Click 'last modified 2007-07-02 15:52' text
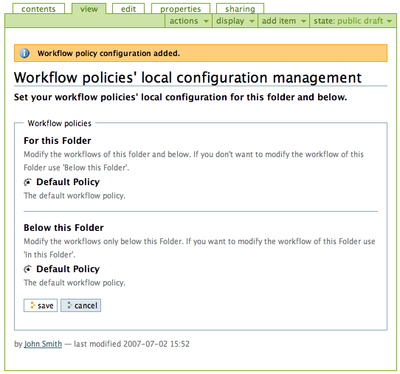 point(132,344)
